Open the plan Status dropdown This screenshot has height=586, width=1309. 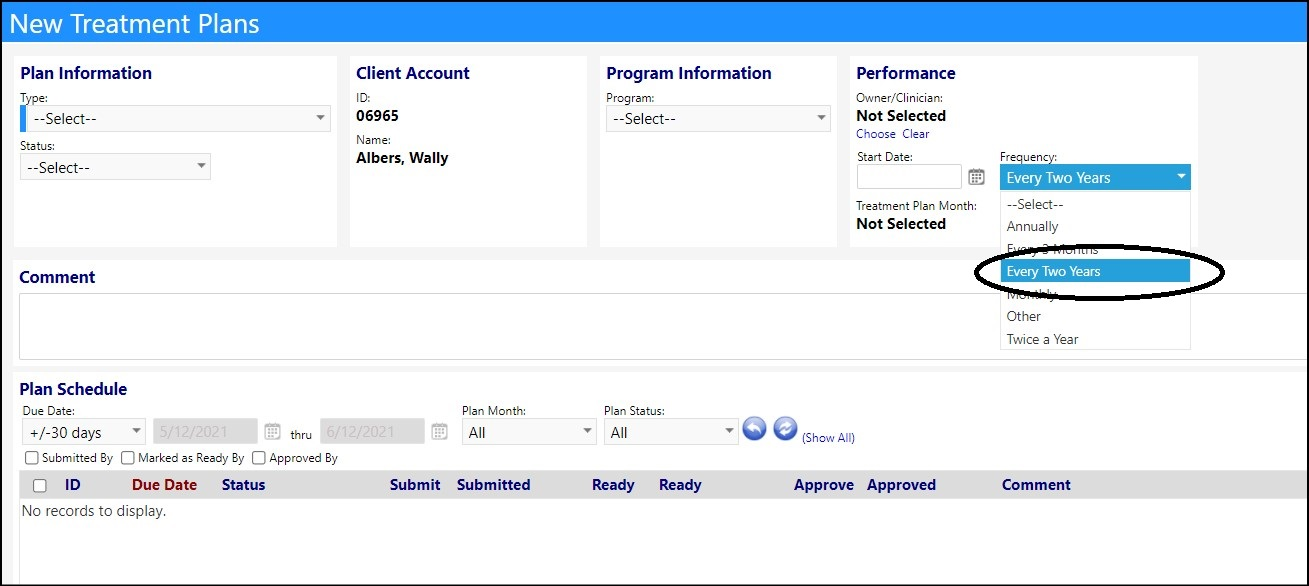tap(115, 168)
